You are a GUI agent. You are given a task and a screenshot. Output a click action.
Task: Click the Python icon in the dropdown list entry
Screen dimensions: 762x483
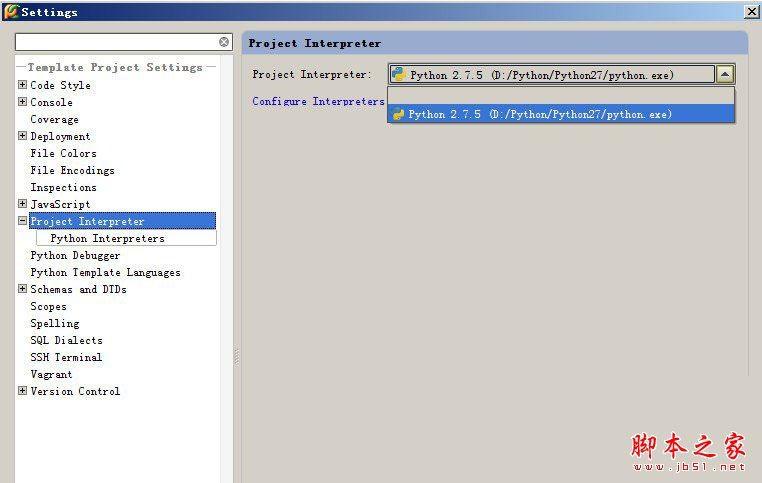pos(398,114)
